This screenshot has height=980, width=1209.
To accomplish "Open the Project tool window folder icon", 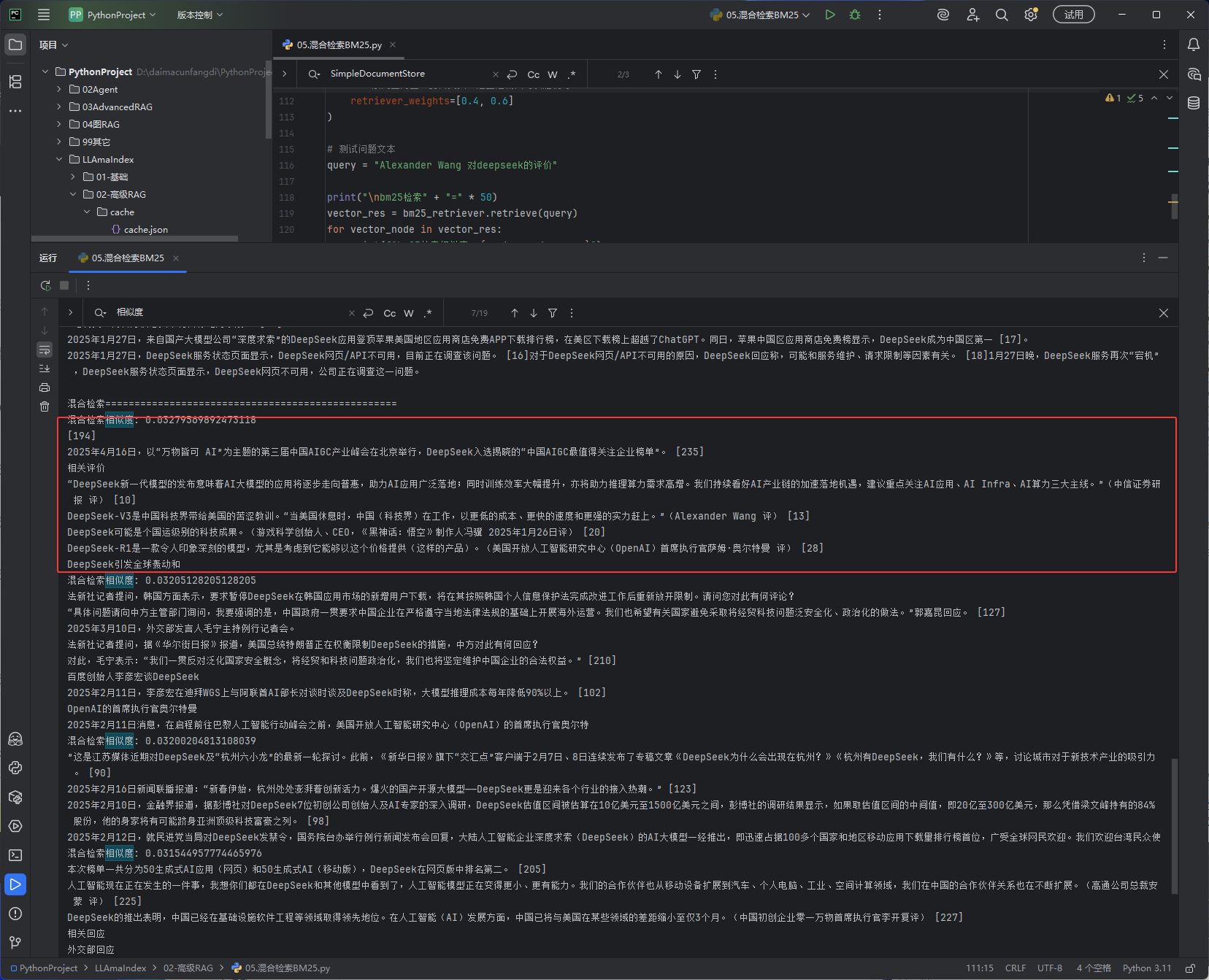I will click(x=15, y=45).
